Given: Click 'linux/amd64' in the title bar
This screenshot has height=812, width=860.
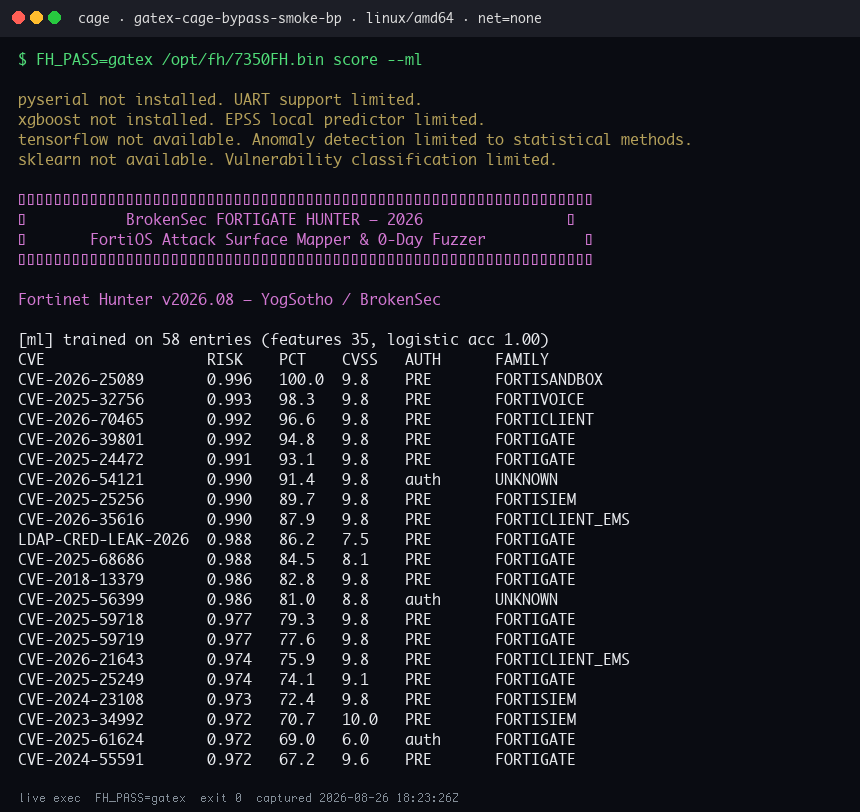Looking at the screenshot, I should click(410, 18).
